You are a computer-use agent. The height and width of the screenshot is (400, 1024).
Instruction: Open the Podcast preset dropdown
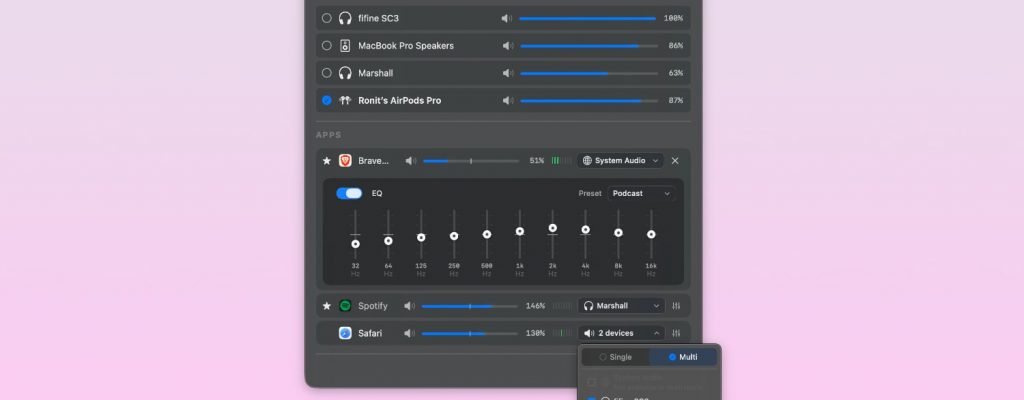(x=641, y=193)
